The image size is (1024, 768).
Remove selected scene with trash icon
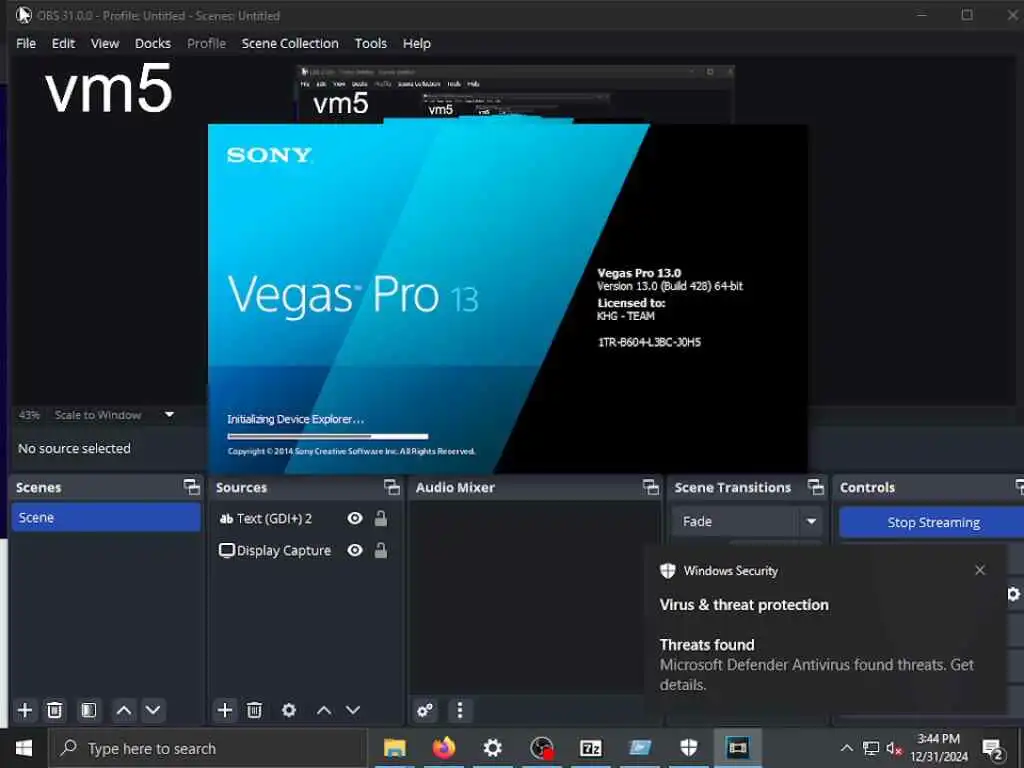coord(55,710)
